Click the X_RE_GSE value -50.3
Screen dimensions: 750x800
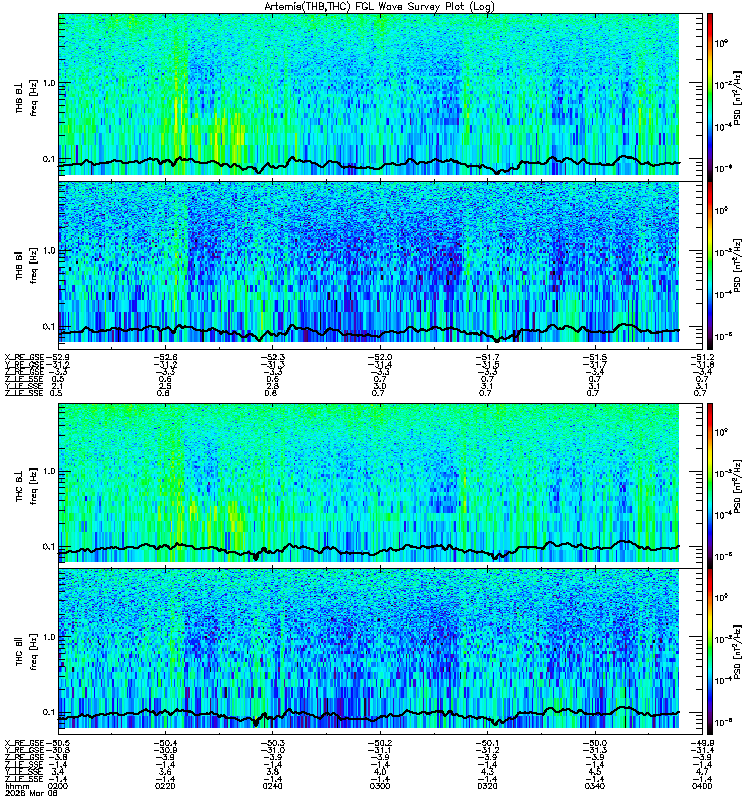(272, 743)
